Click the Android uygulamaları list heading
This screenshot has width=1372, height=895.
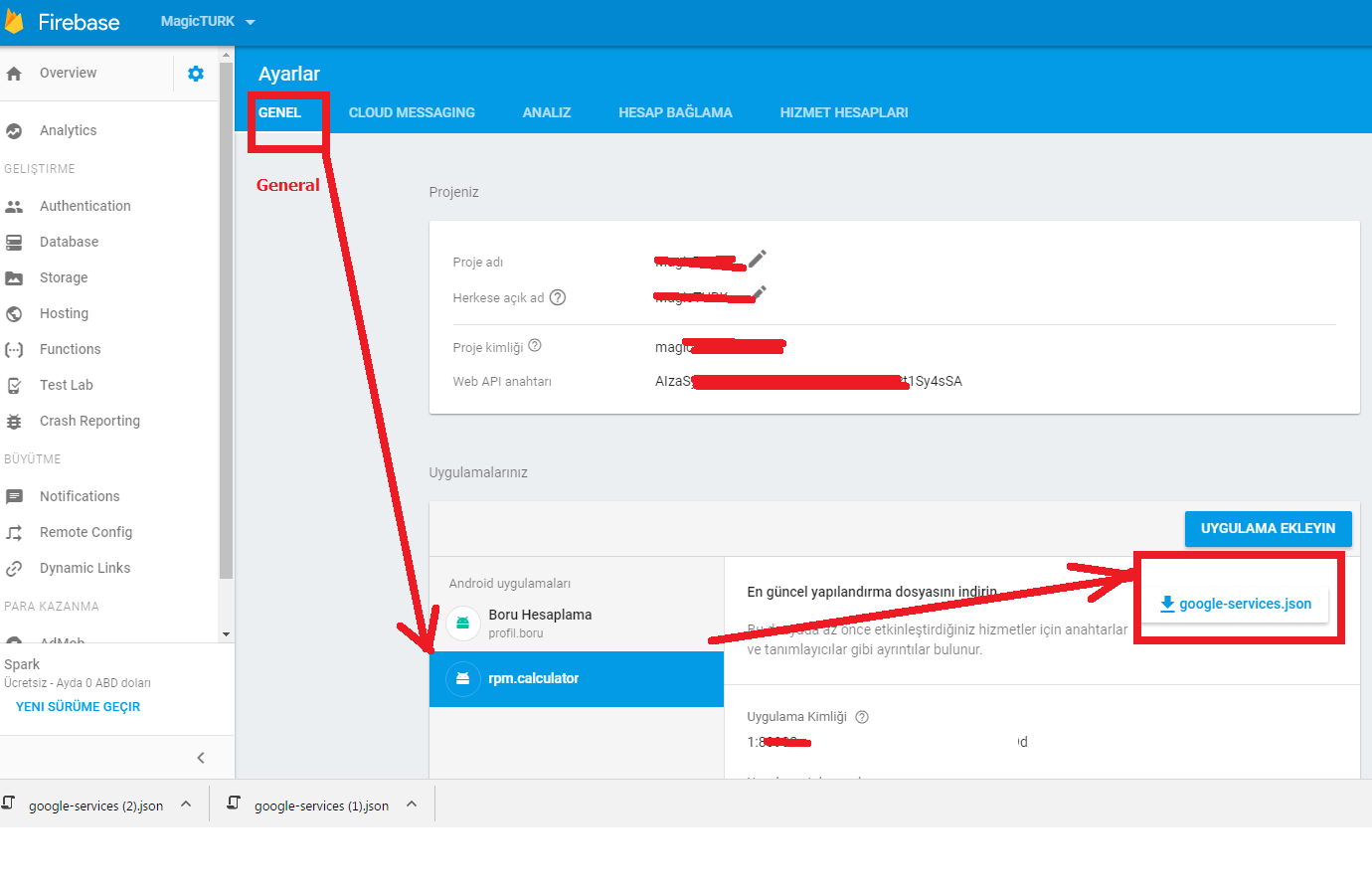pyautogui.click(x=510, y=584)
